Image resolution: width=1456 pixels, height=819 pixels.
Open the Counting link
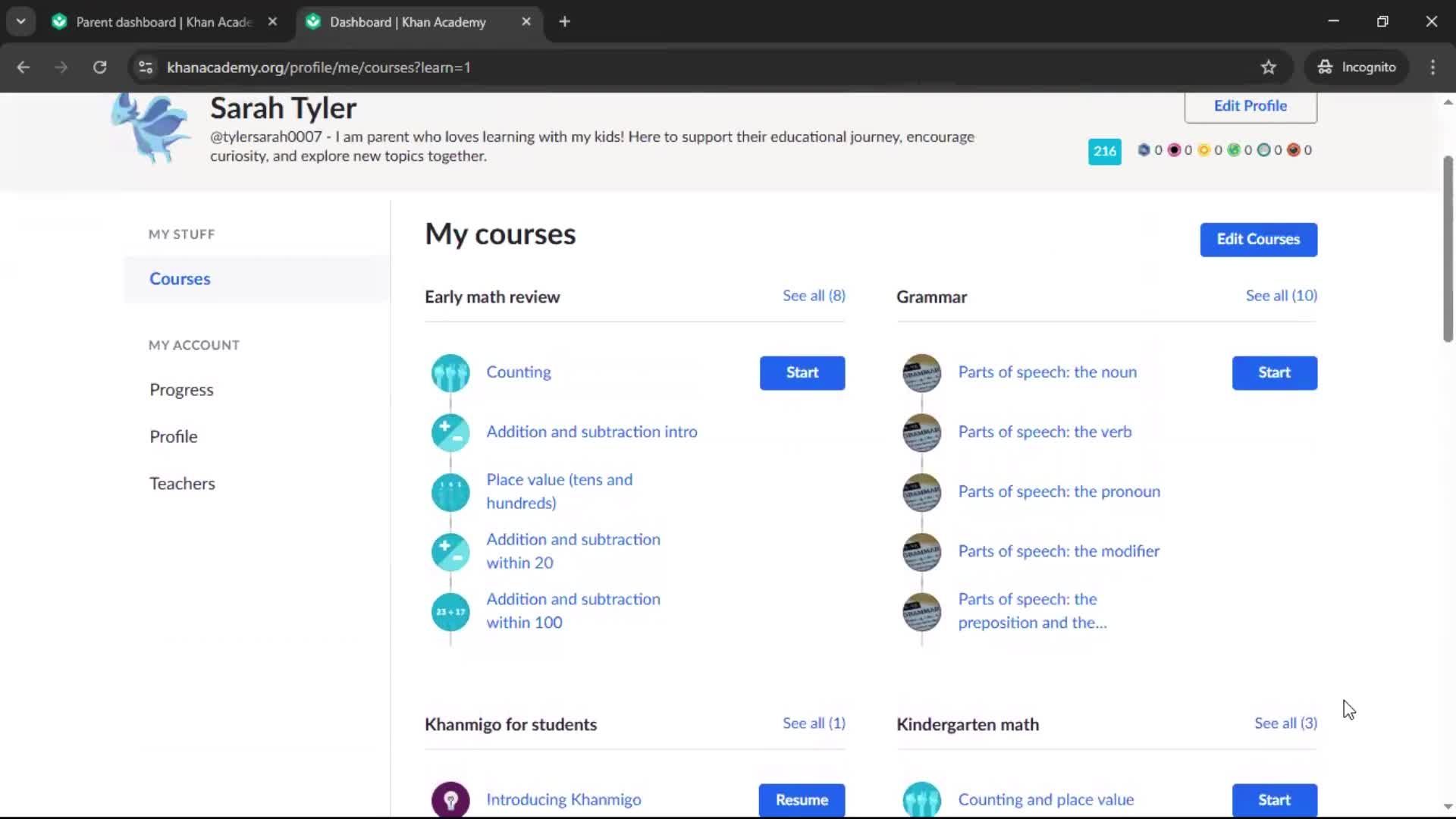(519, 372)
